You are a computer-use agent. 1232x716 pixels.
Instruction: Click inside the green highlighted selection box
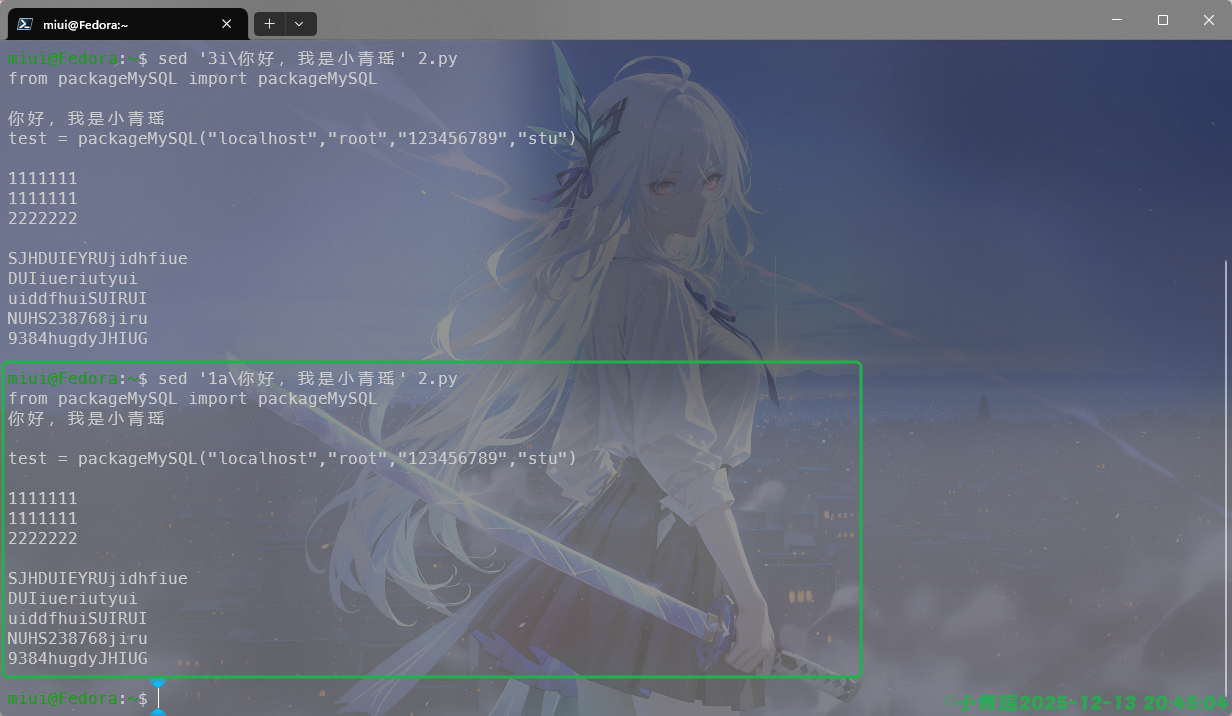(430, 520)
